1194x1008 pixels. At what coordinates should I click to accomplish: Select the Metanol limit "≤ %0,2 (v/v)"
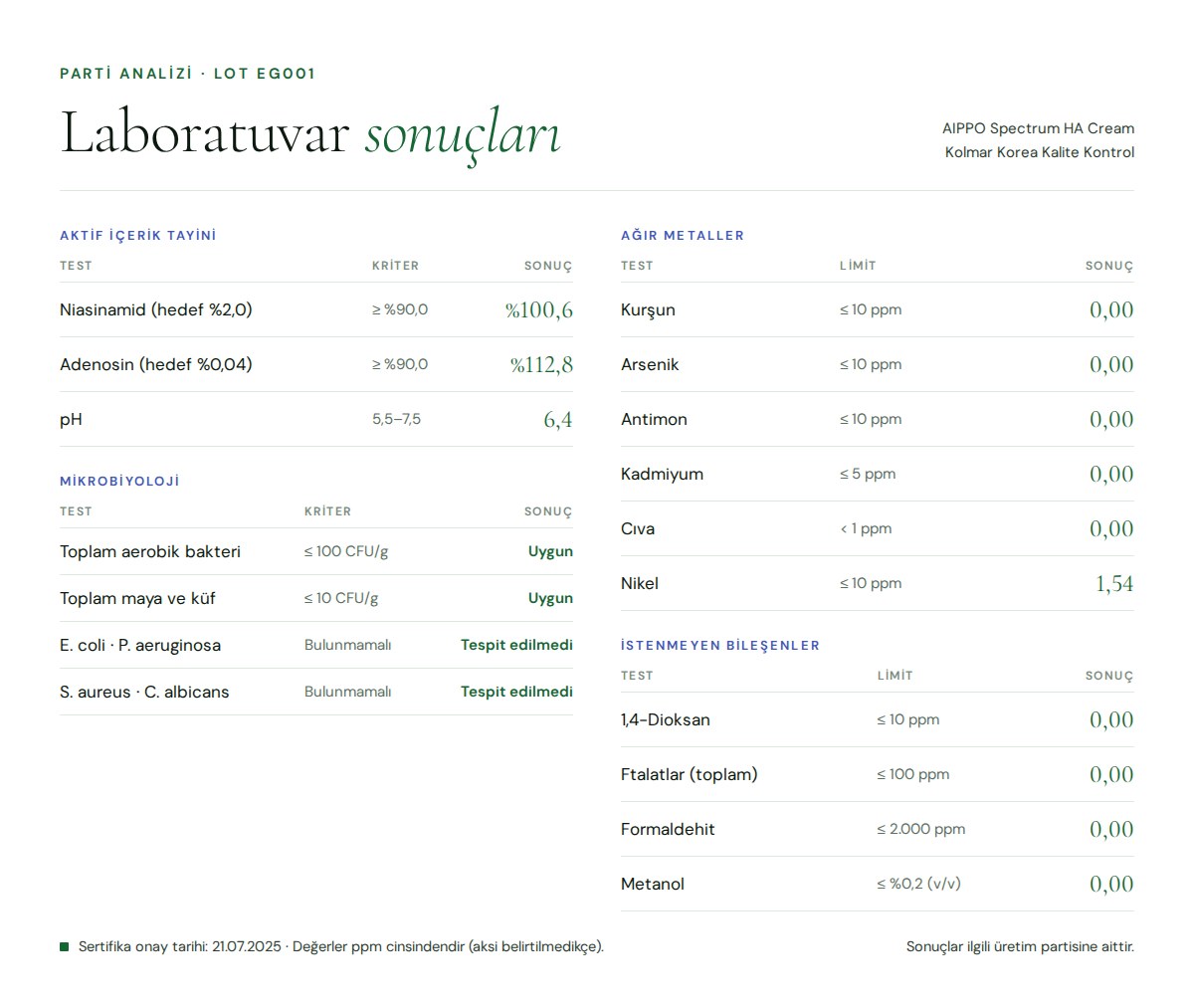click(919, 884)
